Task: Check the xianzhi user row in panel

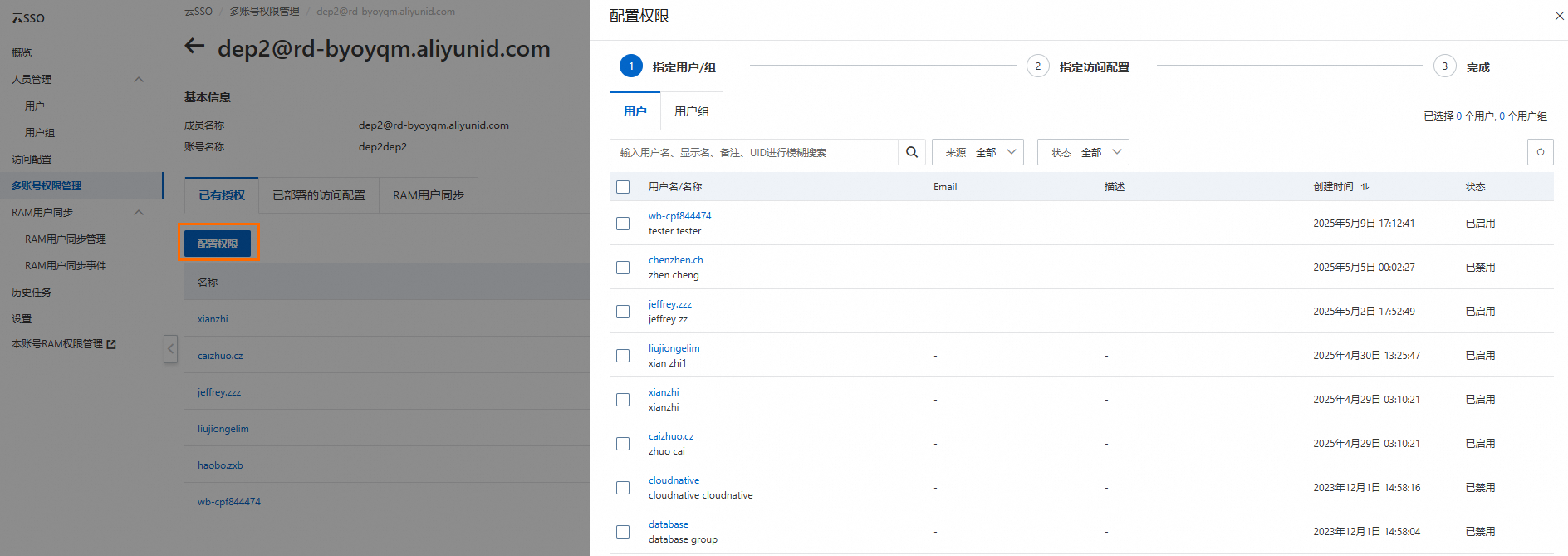Action: (x=623, y=400)
